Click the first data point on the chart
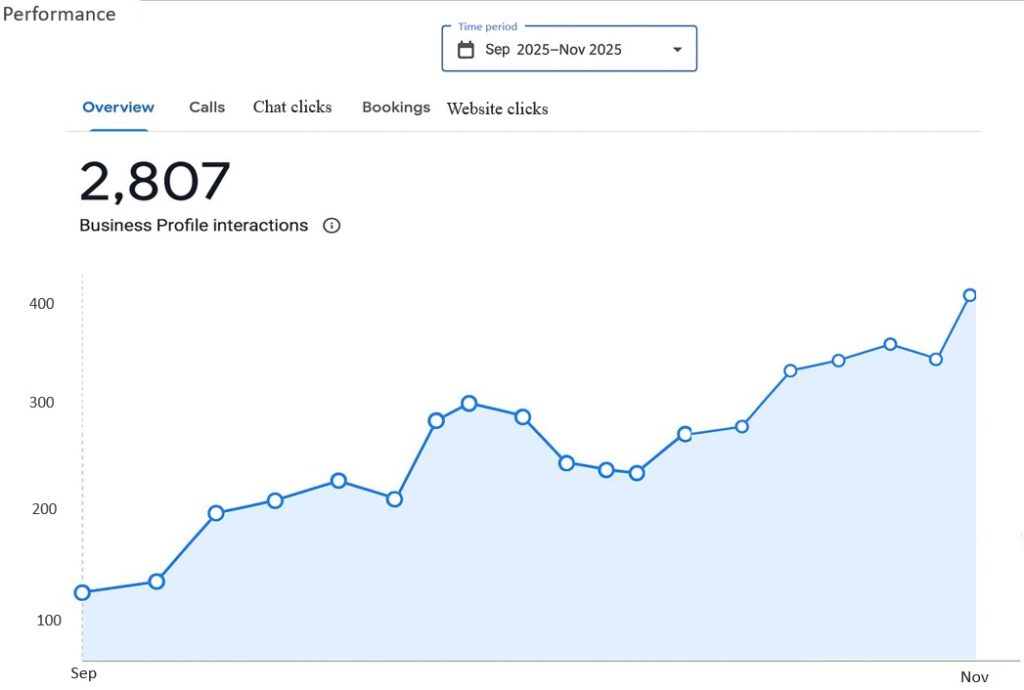 pos(82,592)
